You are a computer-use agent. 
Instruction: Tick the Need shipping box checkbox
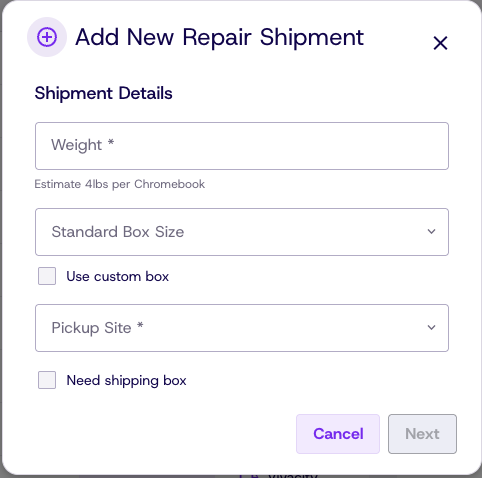(47, 380)
